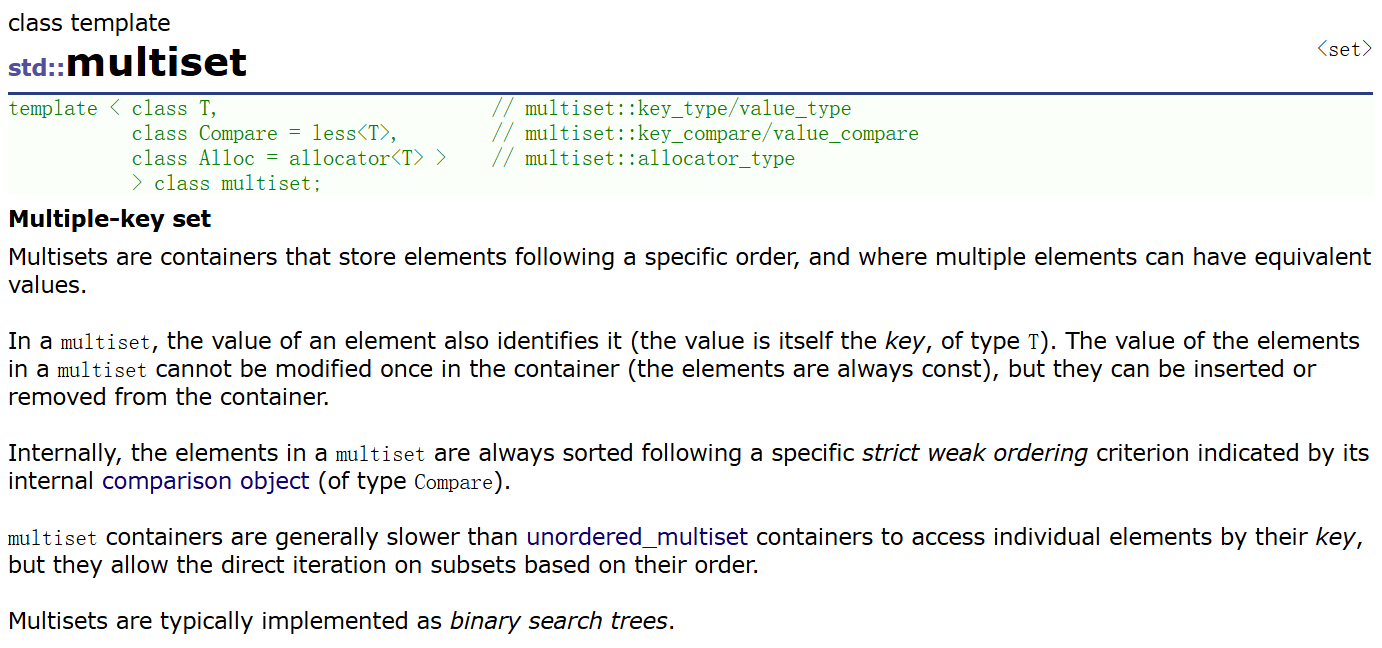Click the multiset::allocator_type comment
The width and height of the screenshot is (1382, 648).
click(643, 159)
